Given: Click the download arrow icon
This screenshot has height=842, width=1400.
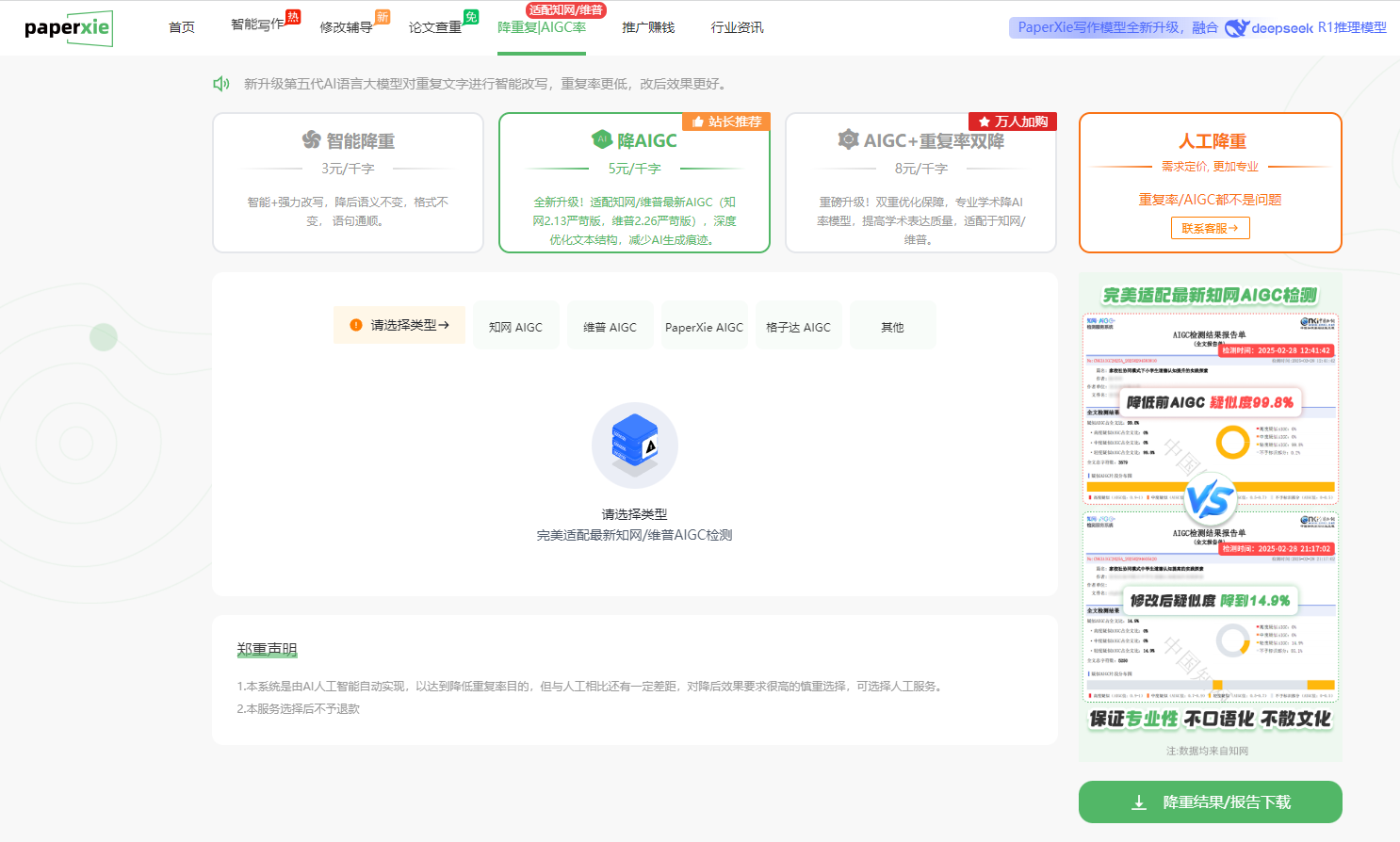Looking at the screenshot, I should click(x=1138, y=802).
